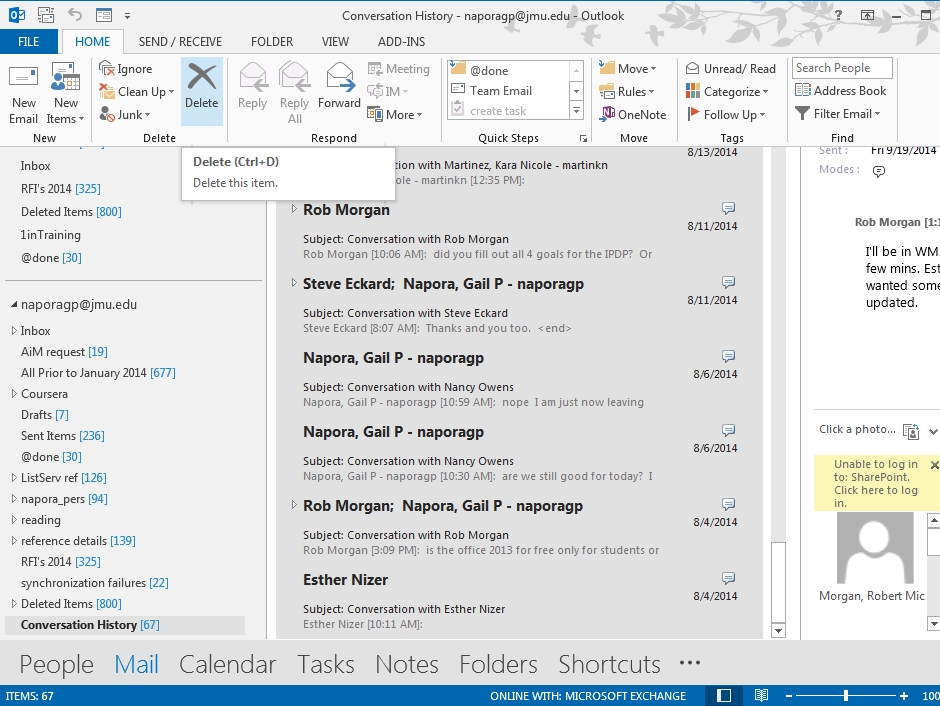Go to Shortcuts view
This screenshot has height=706, width=940.
[x=609, y=664]
